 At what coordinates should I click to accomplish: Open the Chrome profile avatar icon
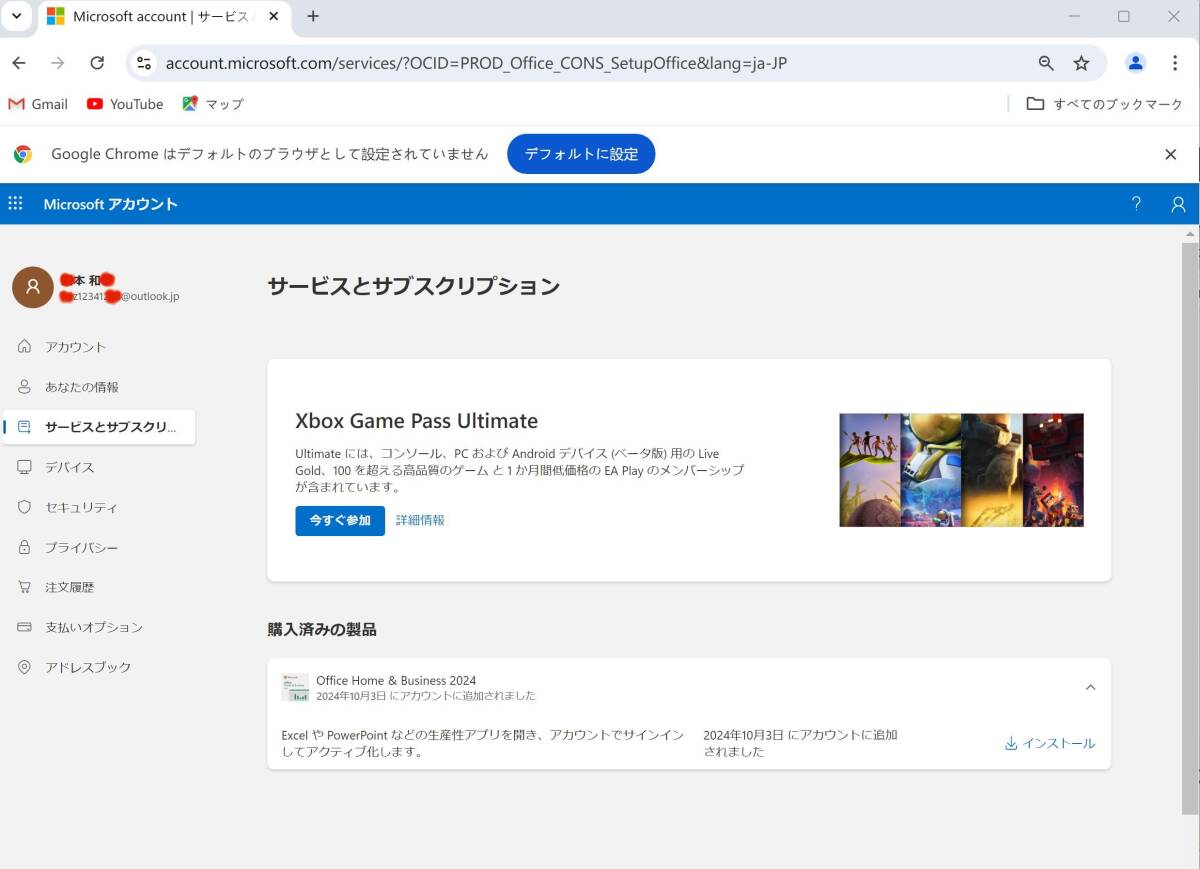1135,63
